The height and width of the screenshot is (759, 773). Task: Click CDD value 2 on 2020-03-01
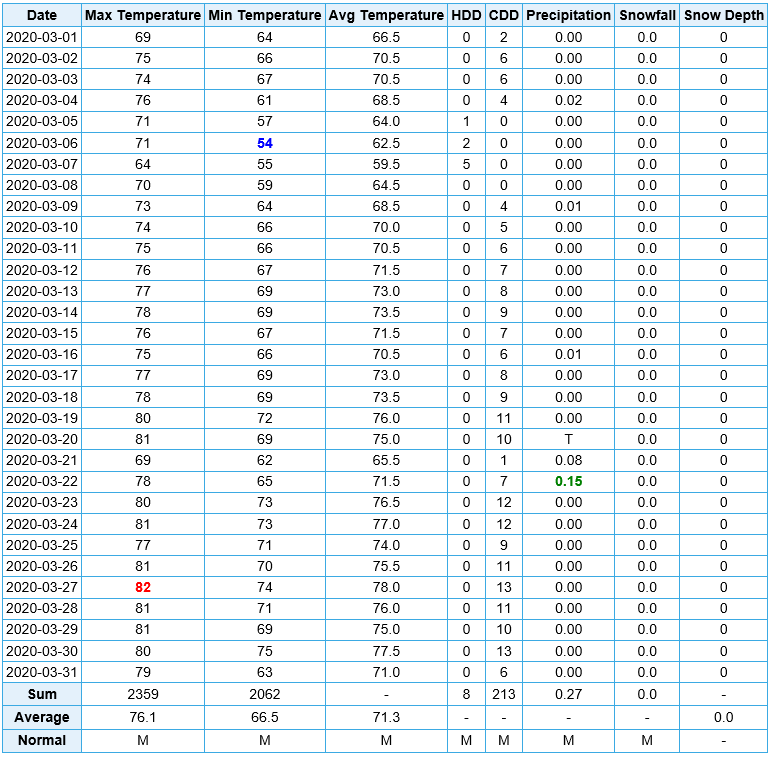pos(504,37)
